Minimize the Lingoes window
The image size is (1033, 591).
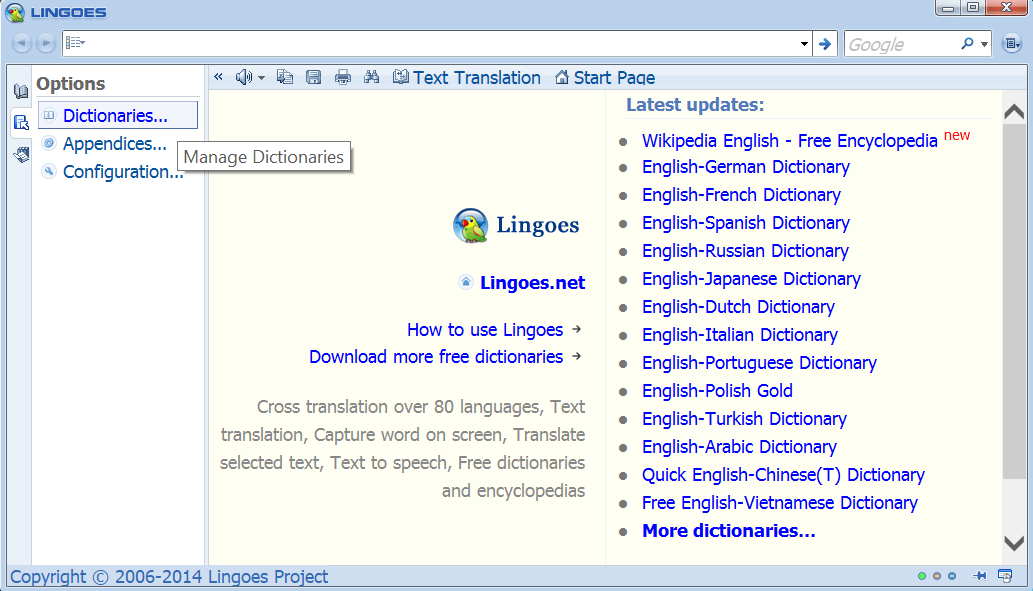948,7
